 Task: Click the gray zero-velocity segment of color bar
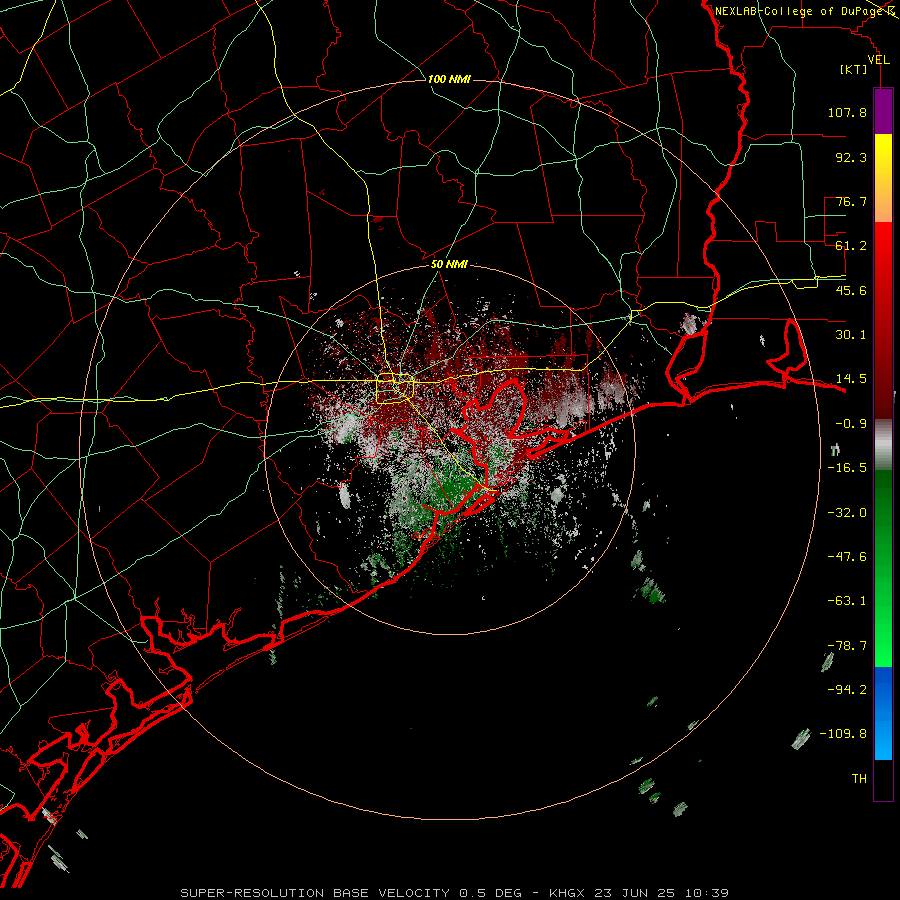(883, 445)
